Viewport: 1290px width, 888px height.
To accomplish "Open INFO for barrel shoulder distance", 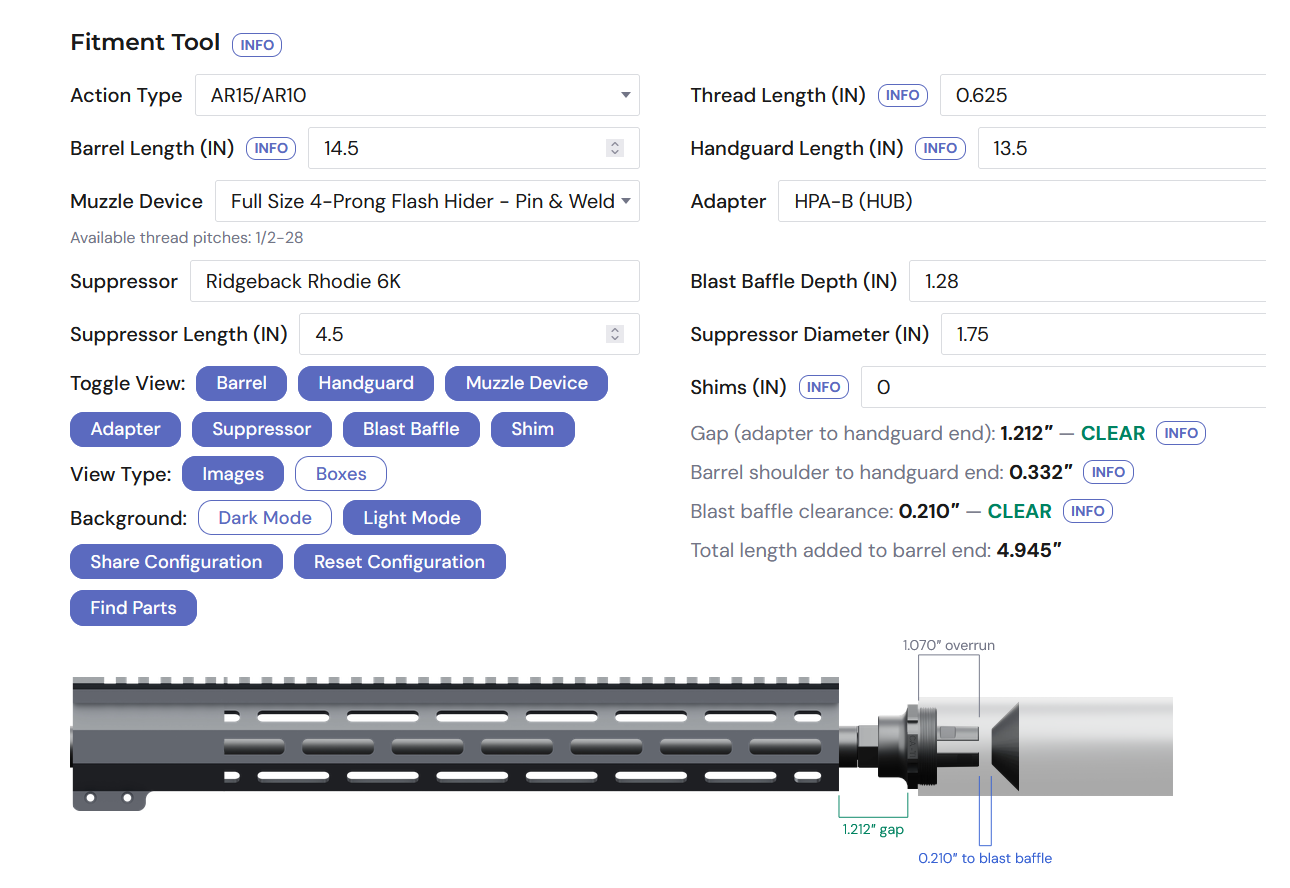I will coord(1108,472).
